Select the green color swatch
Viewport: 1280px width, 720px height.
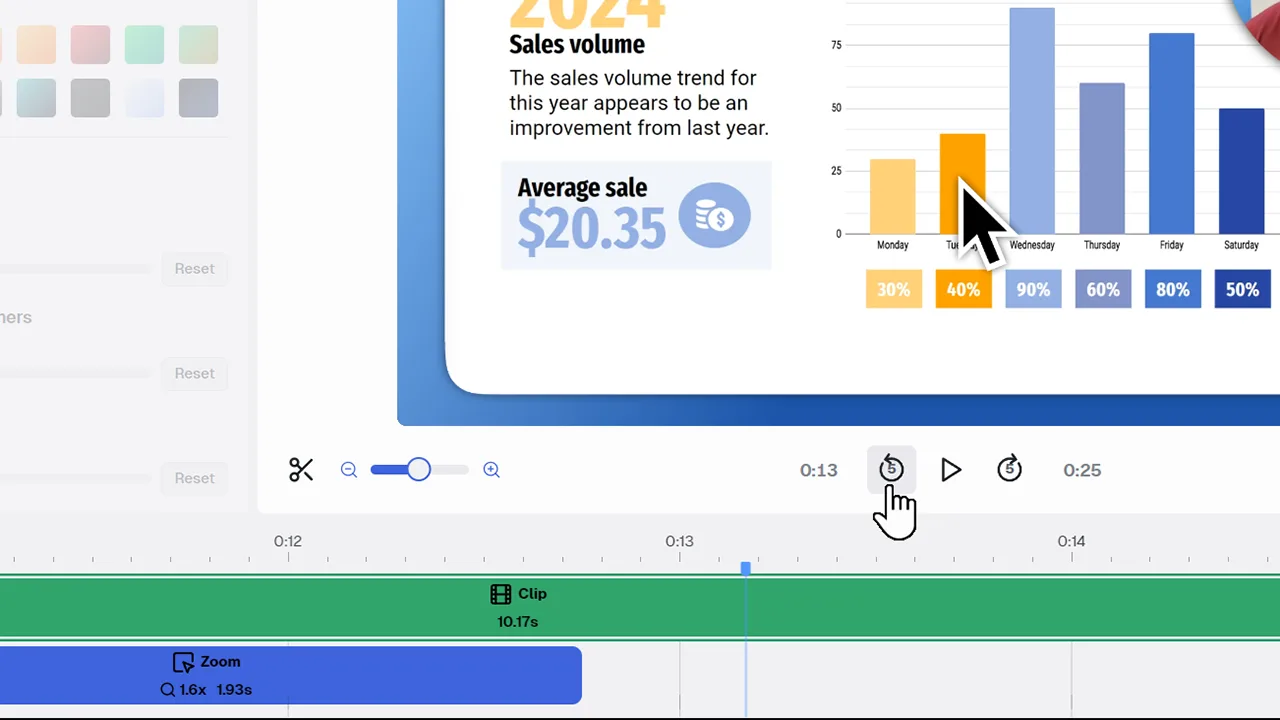tap(144, 44)
